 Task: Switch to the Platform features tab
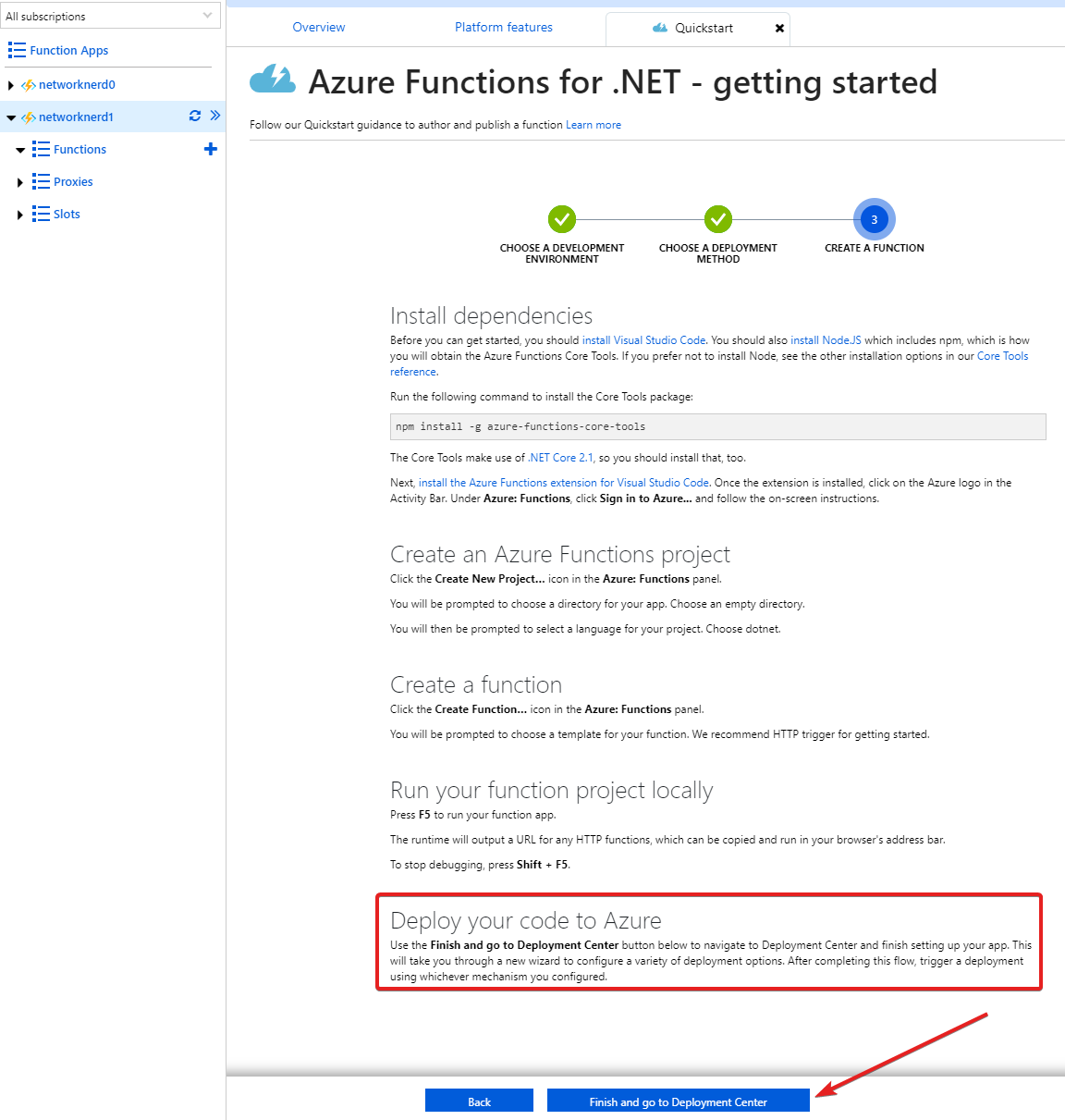(504, 28)
